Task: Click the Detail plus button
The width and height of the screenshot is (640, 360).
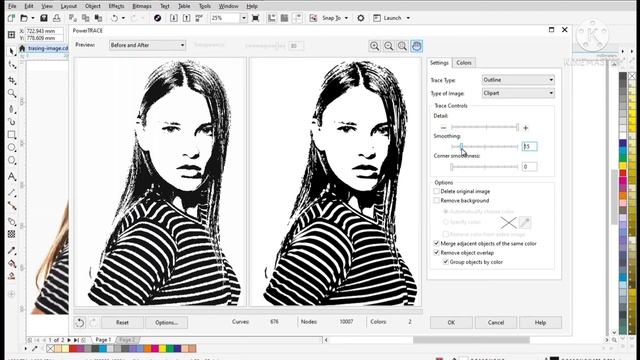Action: 526,128
